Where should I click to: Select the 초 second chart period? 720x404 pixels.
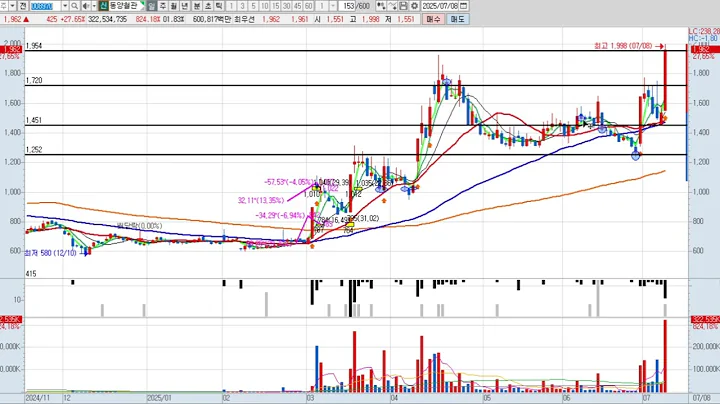click(x=208, y=6)
